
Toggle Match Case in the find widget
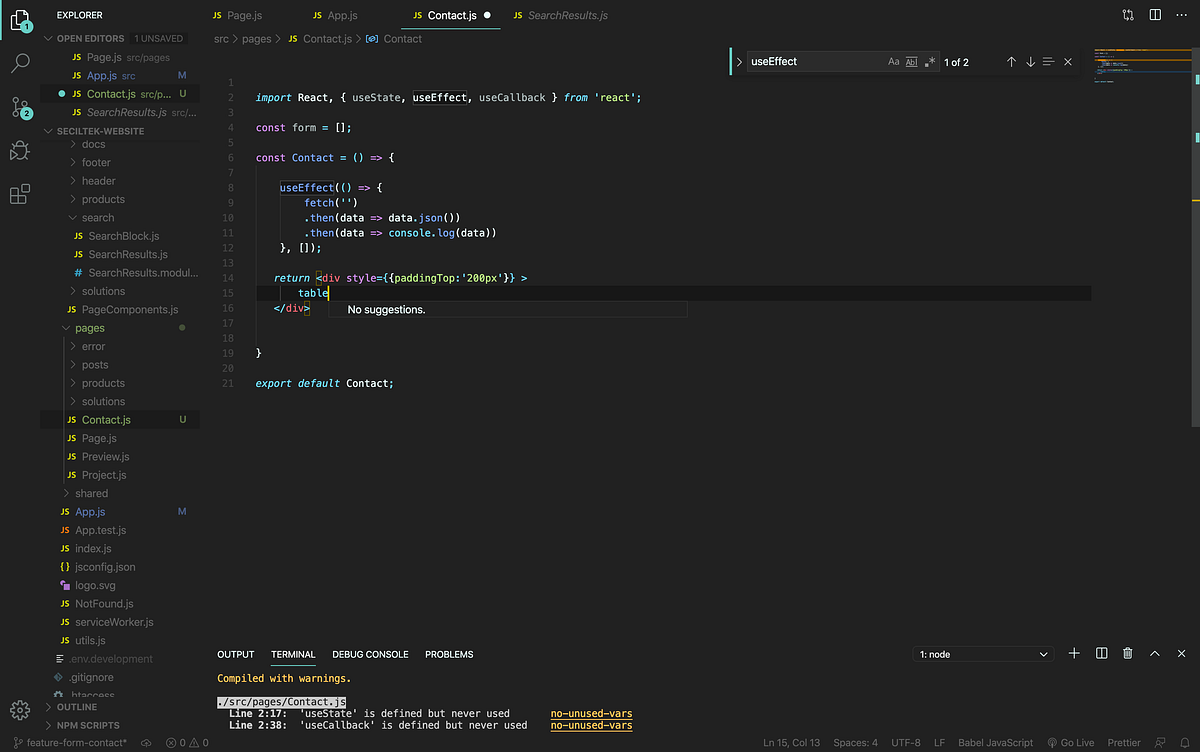(x=893, y=61)
